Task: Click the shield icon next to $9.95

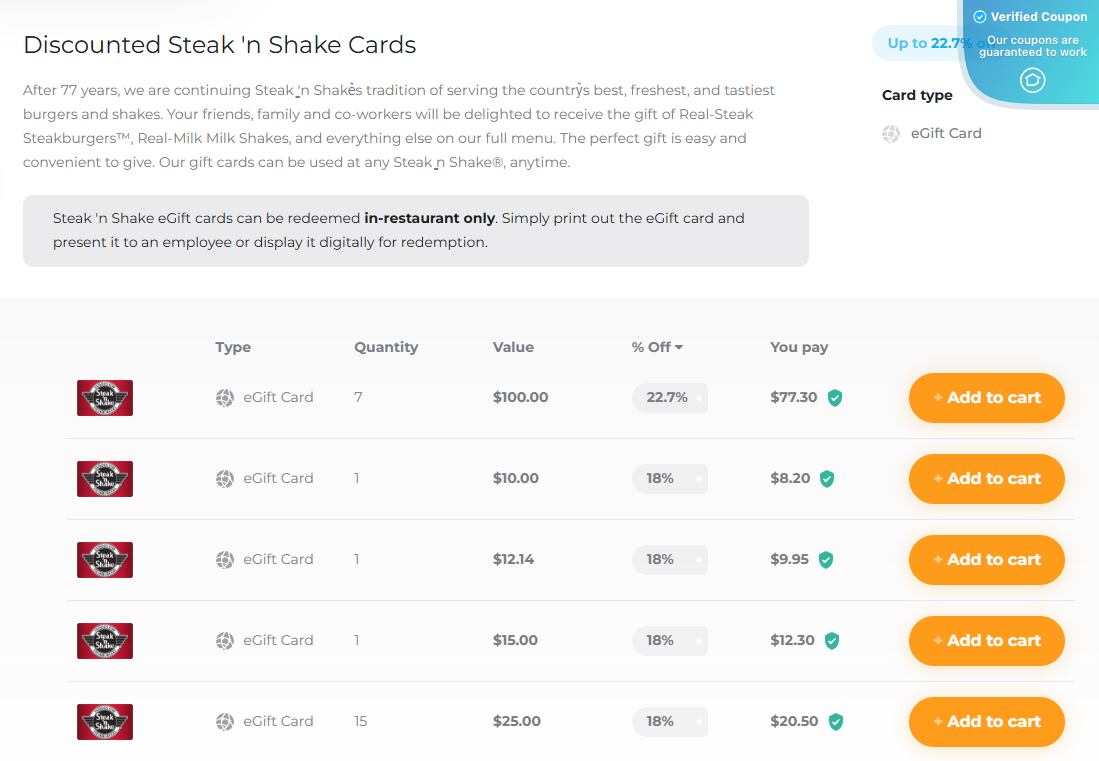Action: coord(826,560)
